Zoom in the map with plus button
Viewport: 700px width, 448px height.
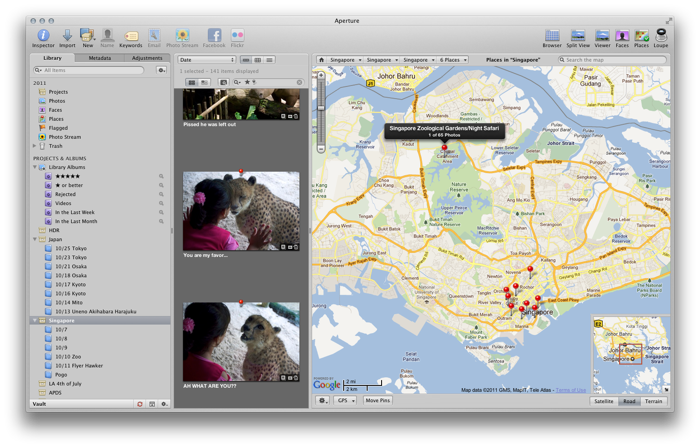tap(321, 75)
